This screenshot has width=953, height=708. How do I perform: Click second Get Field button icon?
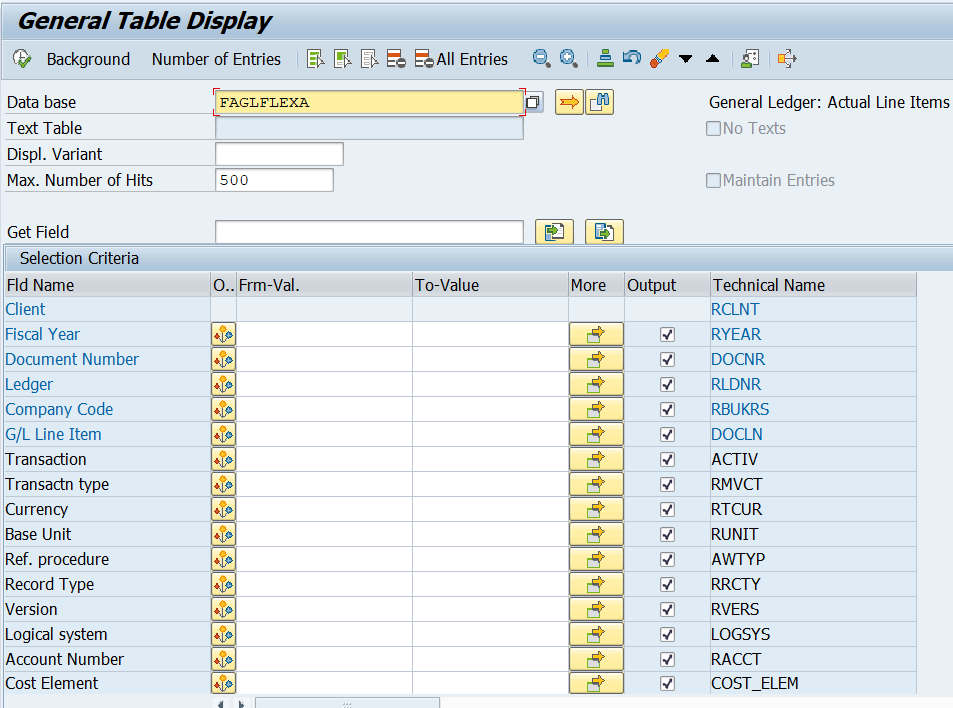[604, 232]
